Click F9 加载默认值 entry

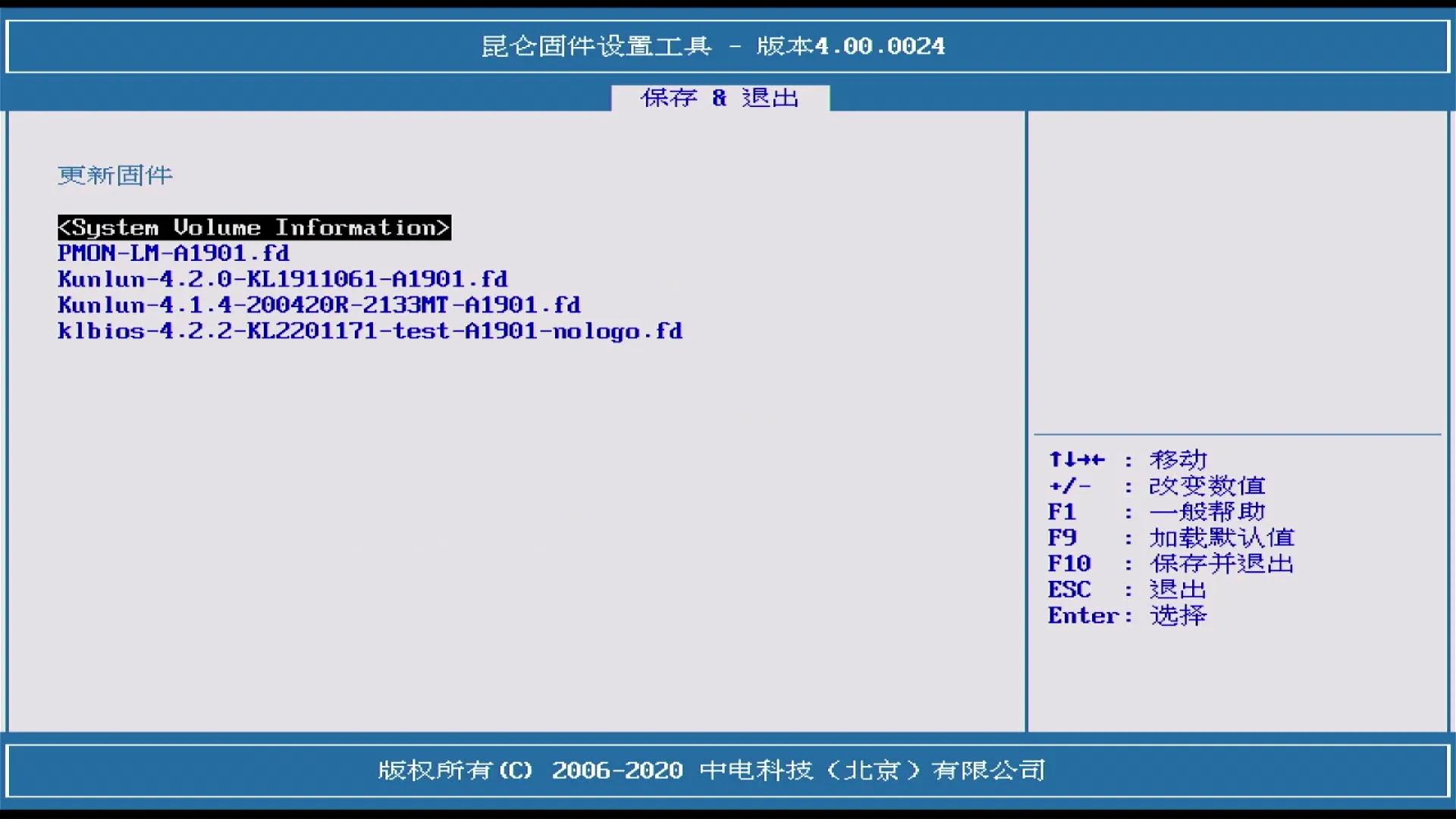coord(1062,538)
